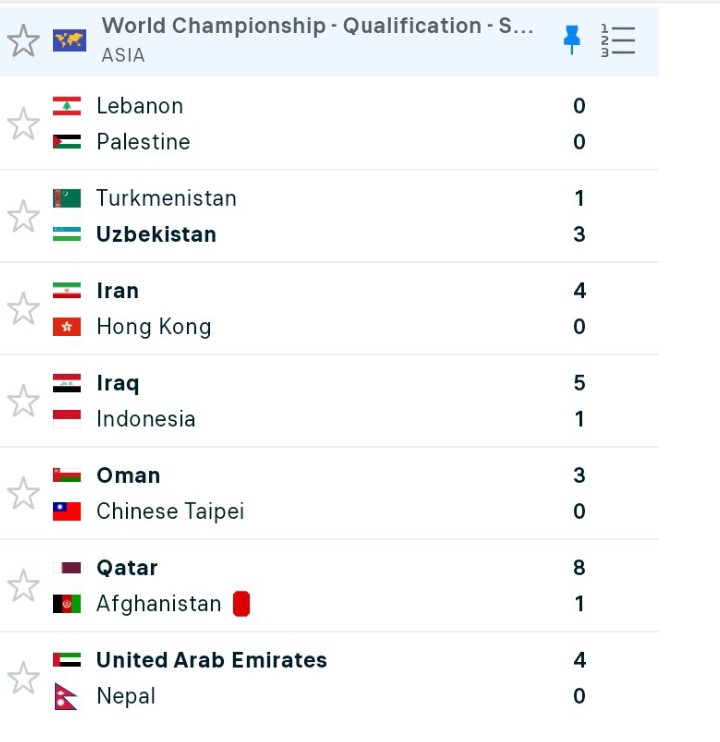Pin the World Championship Qualification league
This screenshot has height=742, width=720.
571,39
